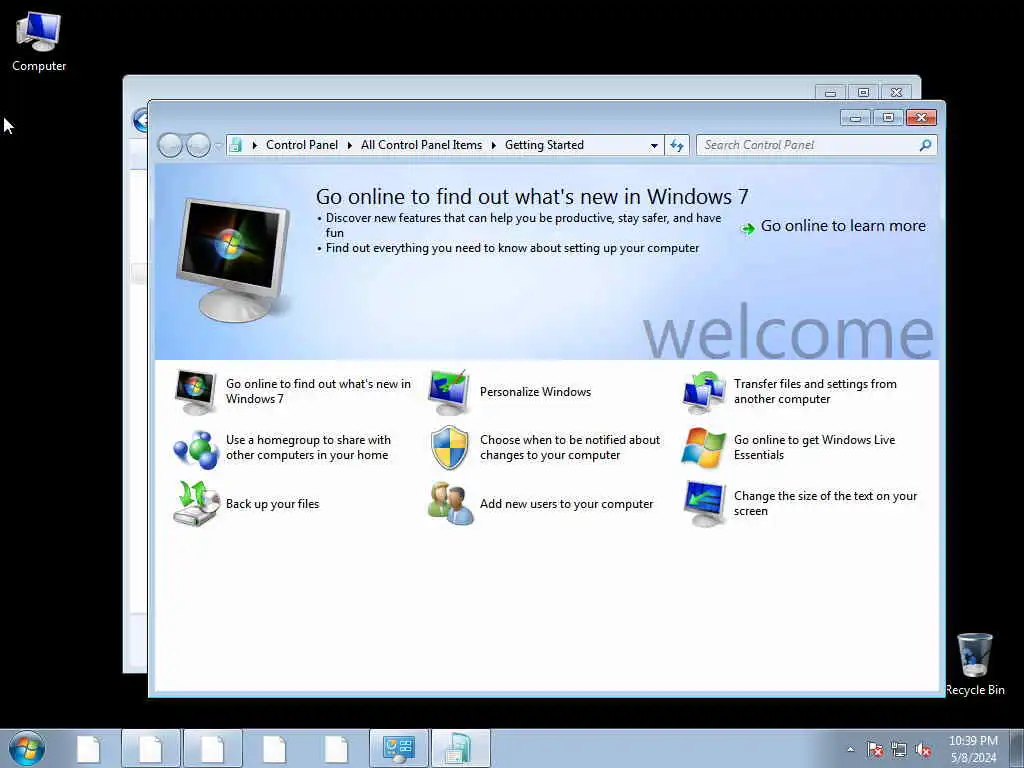Click the large Windows 7 monitor image
The image size is (1024, 768).
click(234, 259)
